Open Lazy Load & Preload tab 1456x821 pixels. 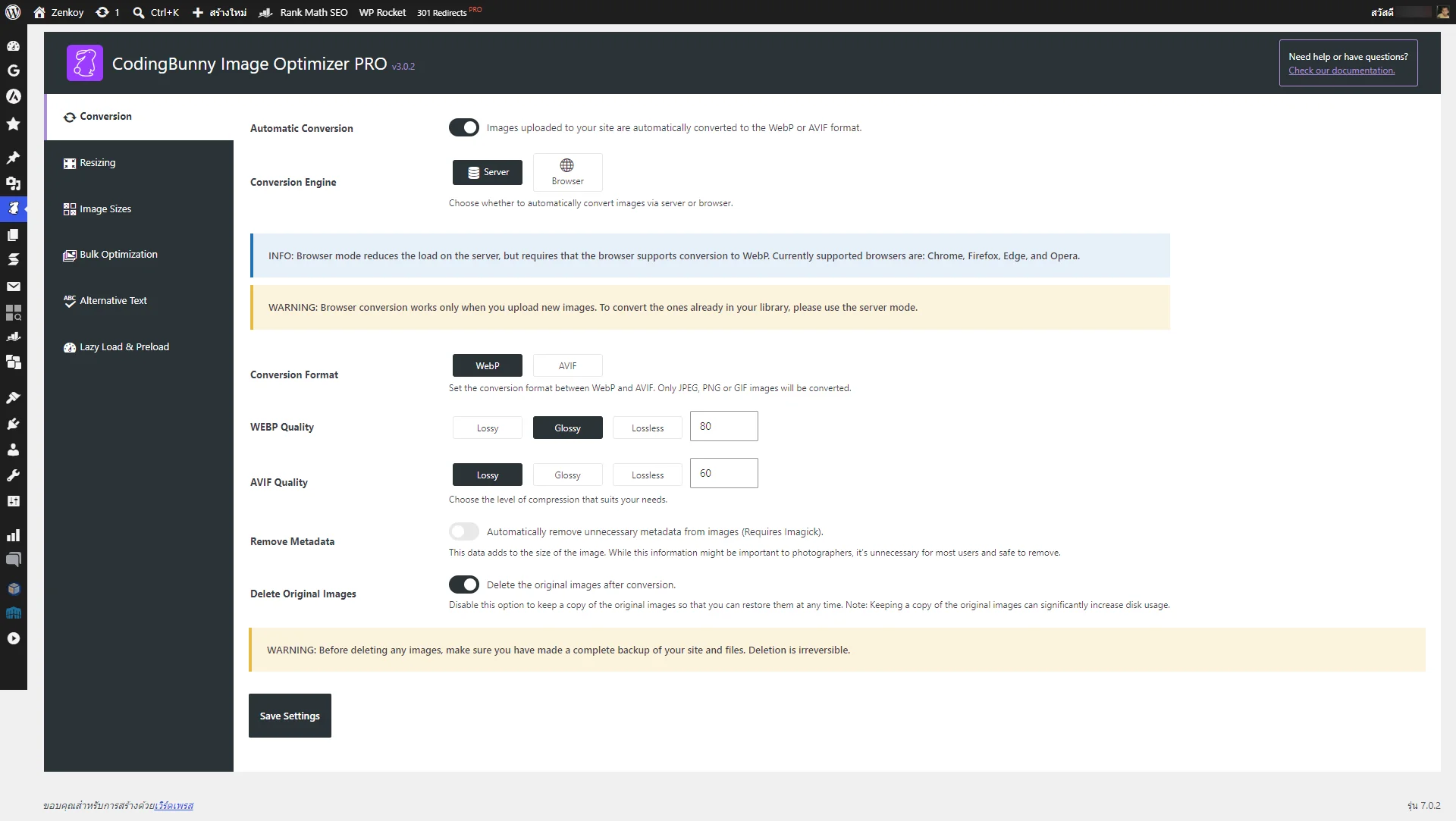139,347
